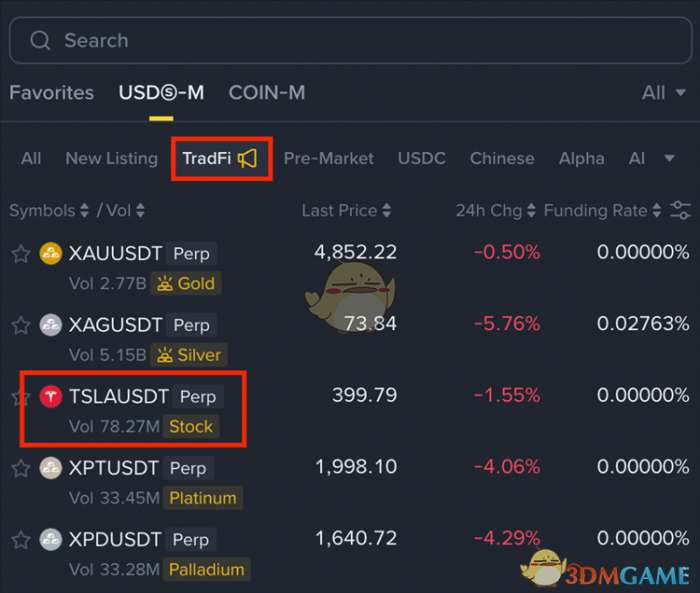700x593 pixels.
Task: Select the Pre-Market category
Action: coord(329,159)
